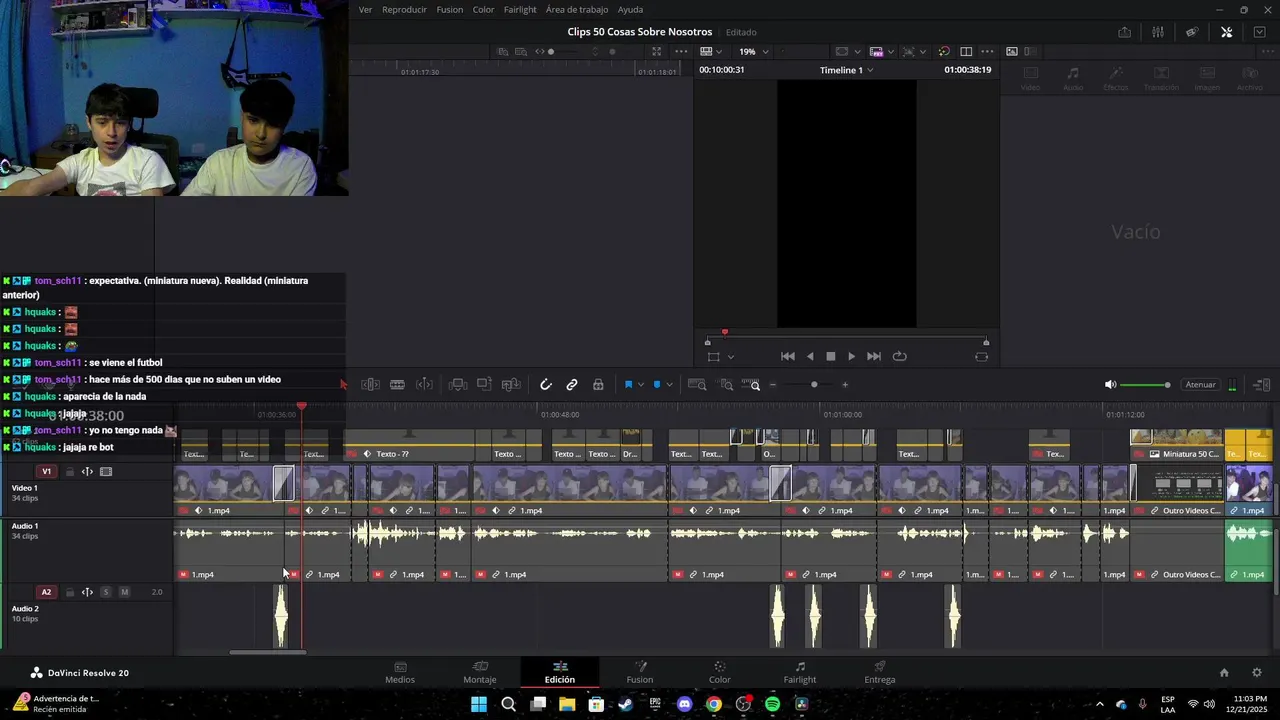
Task: Toggle timeline snapping magnet
Action: pos(546,385)
